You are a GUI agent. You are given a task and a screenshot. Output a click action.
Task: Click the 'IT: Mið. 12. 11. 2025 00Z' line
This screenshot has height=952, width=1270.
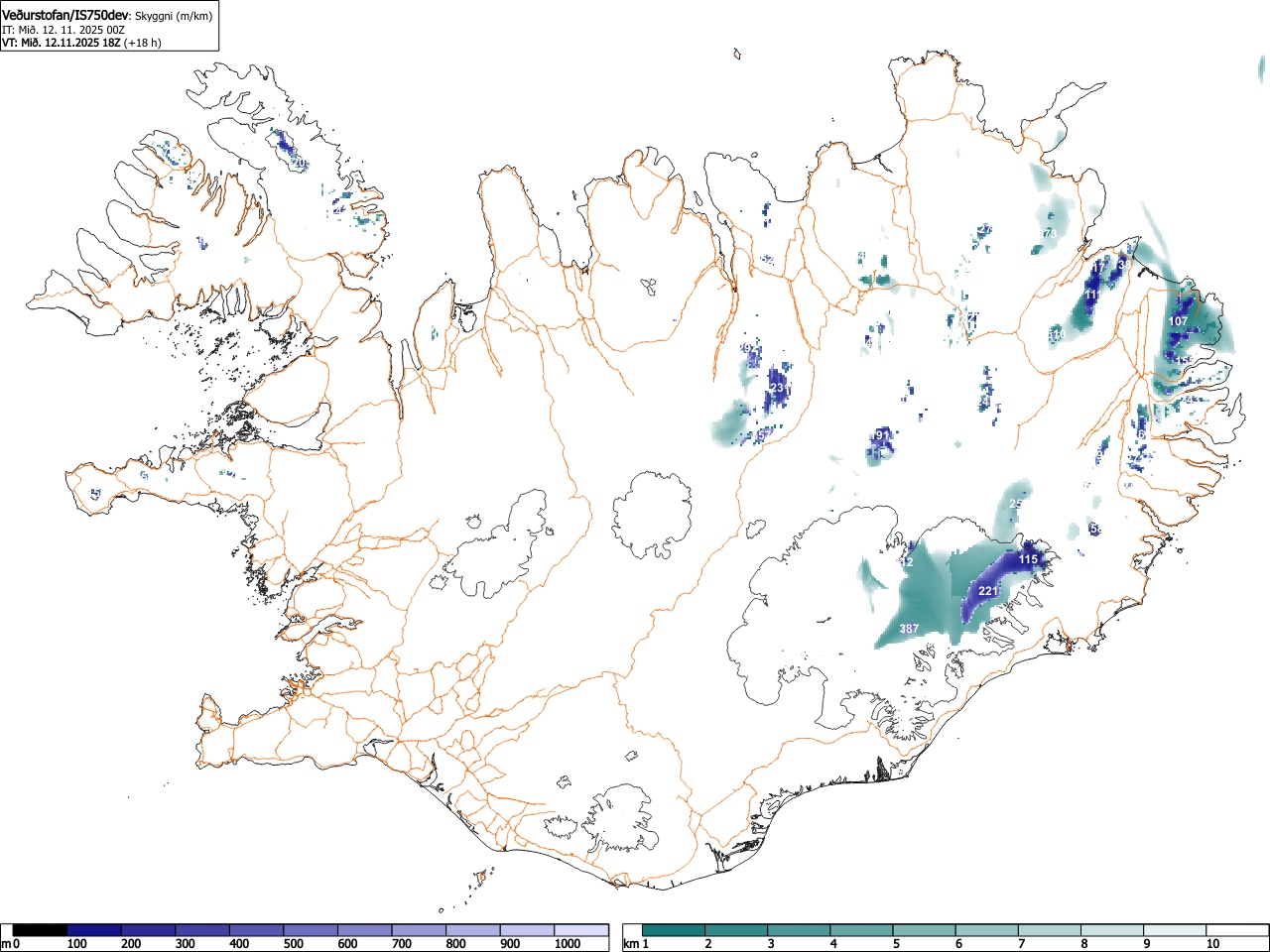[x=63, y=30]
